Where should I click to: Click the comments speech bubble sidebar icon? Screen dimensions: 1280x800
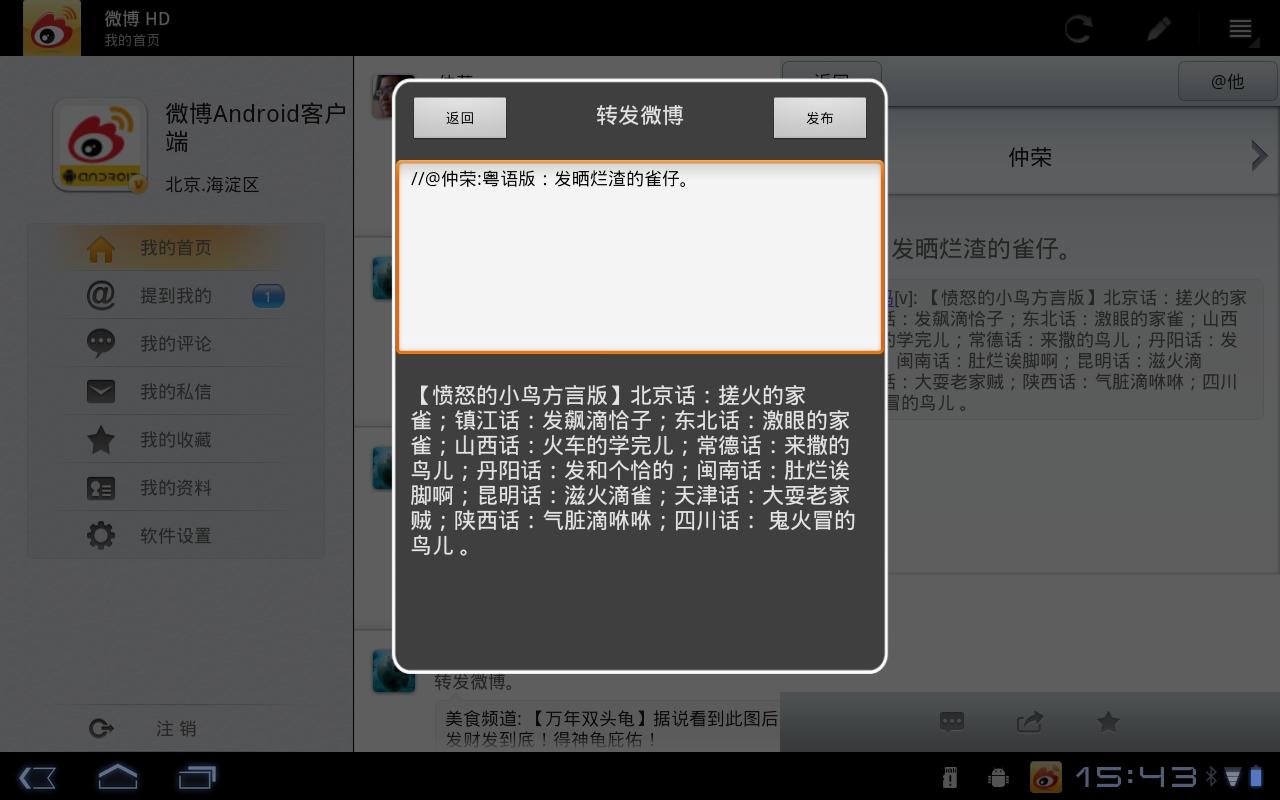coord(100,343)
